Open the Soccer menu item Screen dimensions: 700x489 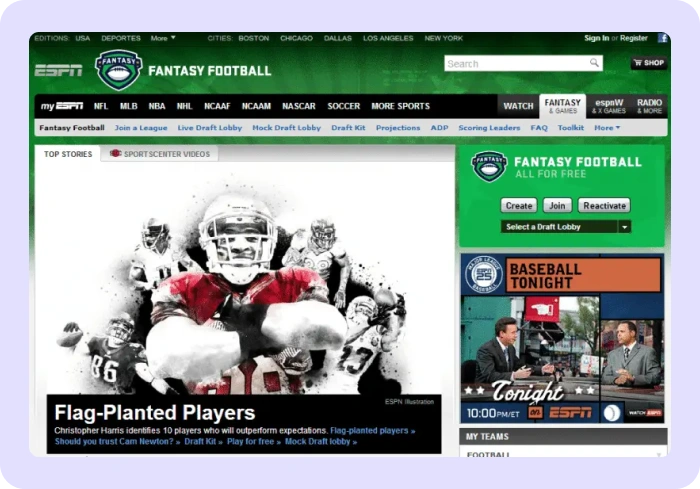(x=344, y=106)
